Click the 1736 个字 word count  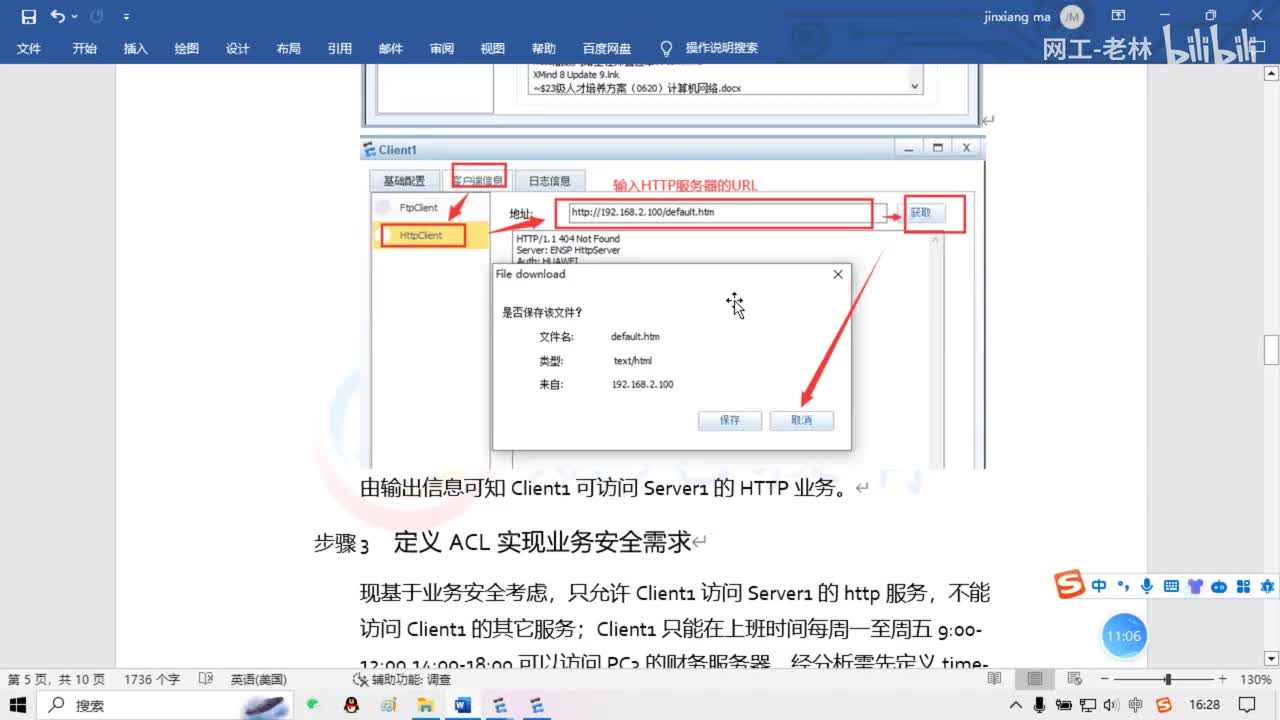click(x=152, y=679)
